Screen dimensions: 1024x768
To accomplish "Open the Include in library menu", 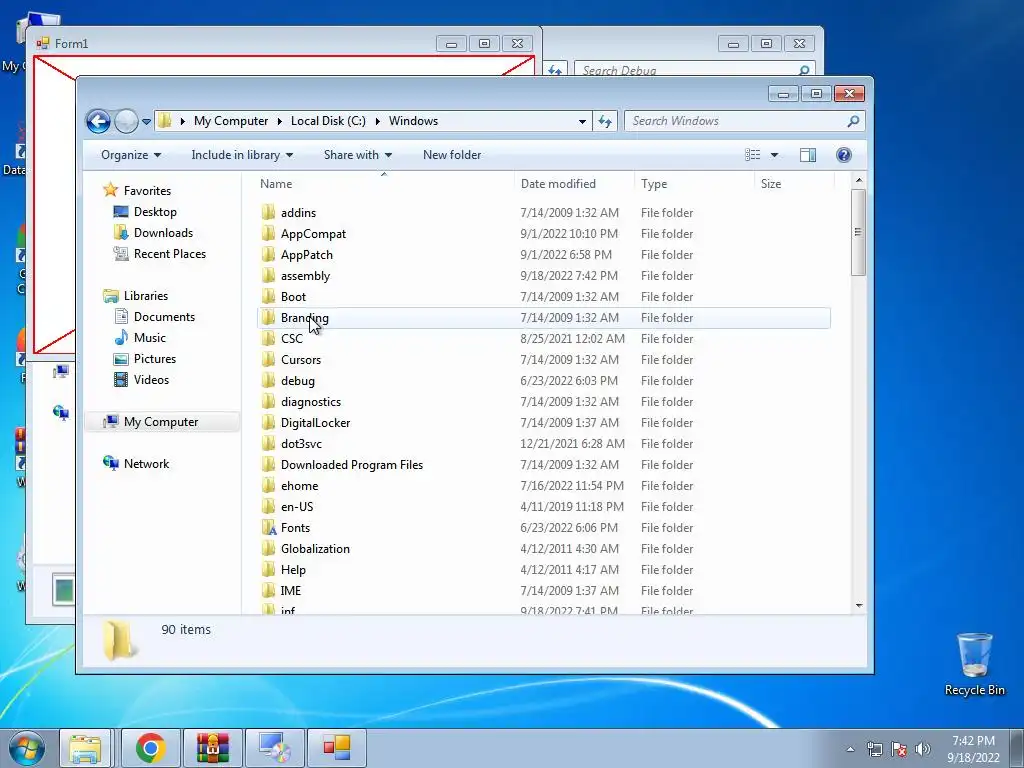I will tap(242, 155).
